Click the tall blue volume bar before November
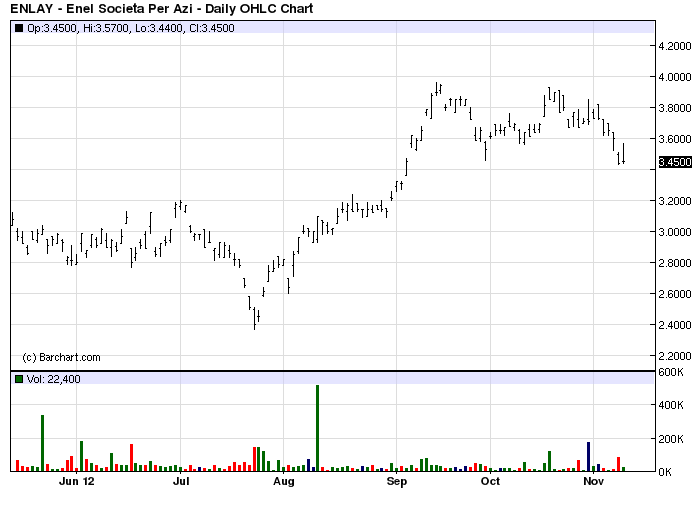The image size is (700, 512). click(x=588, y=457)
